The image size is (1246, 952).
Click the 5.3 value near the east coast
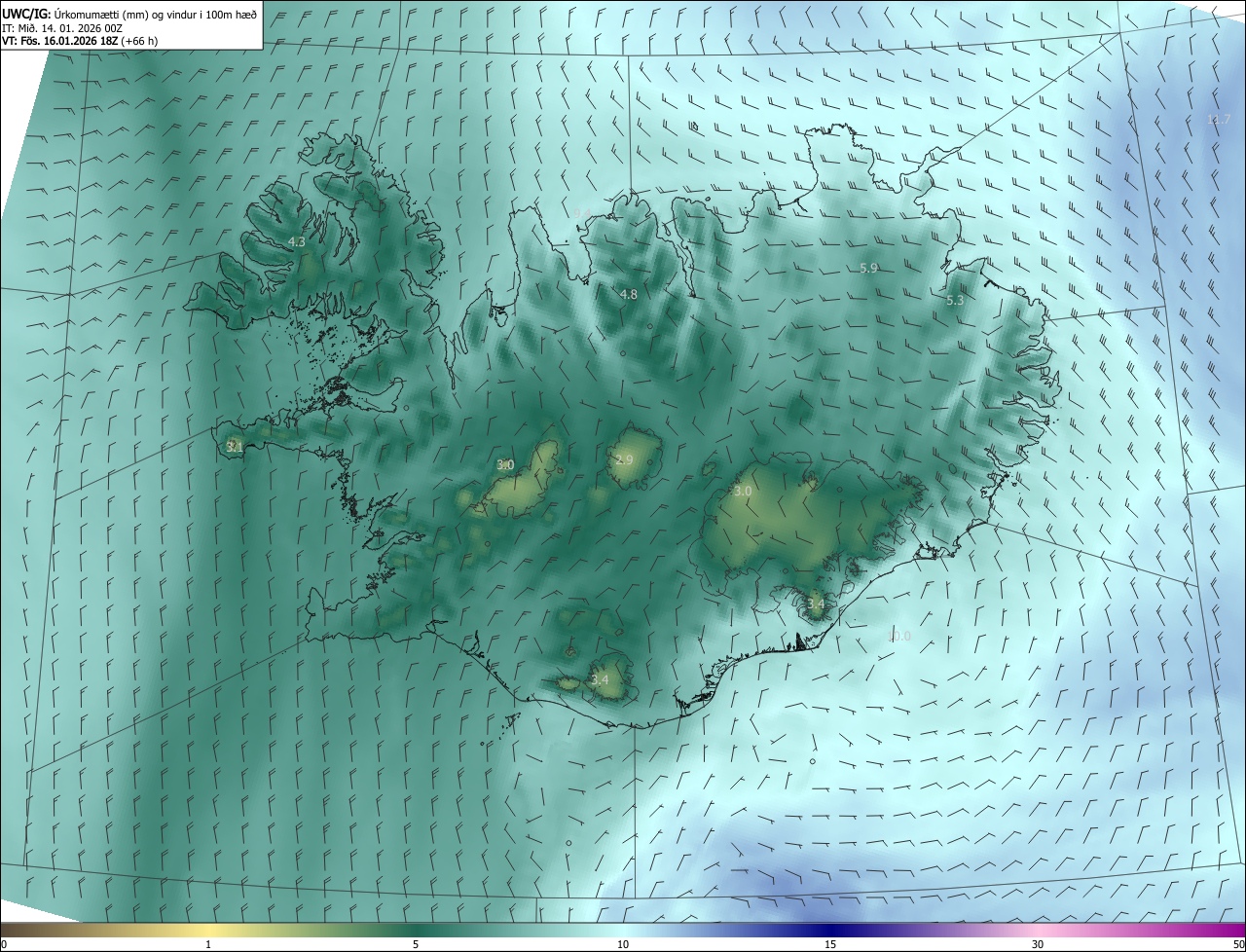(955, 301)
